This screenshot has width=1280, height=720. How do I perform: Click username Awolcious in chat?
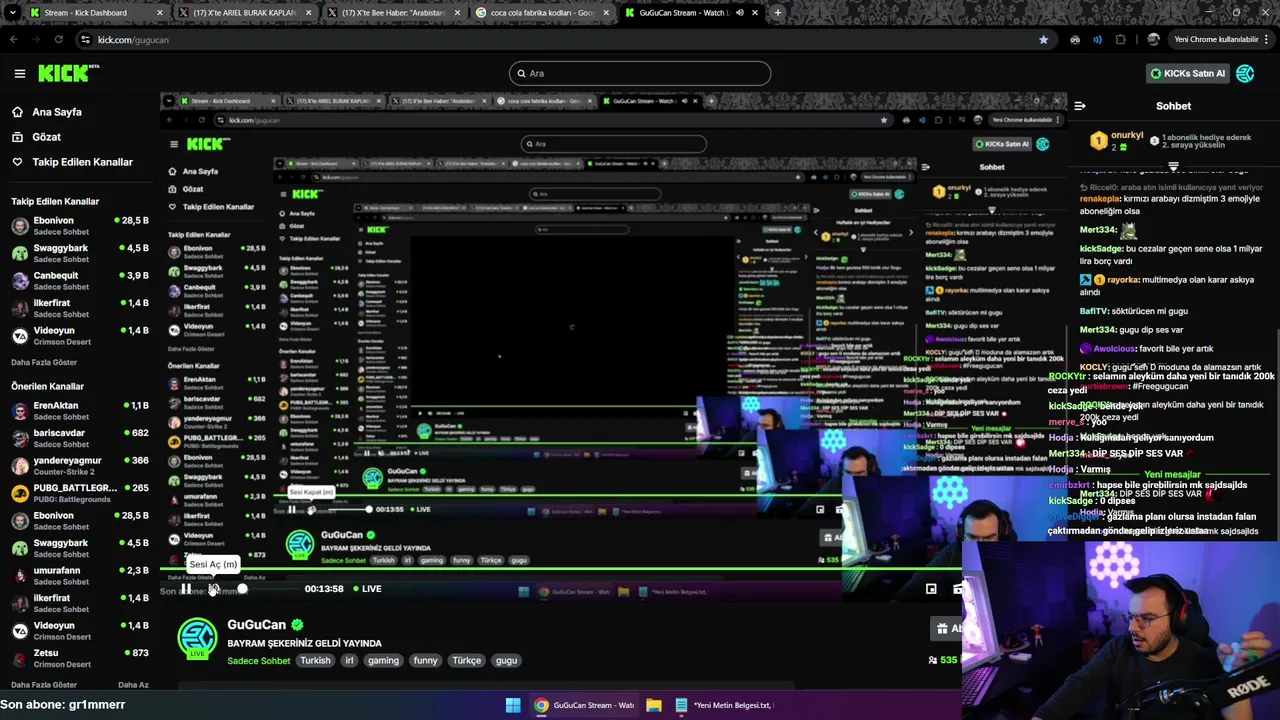pos(1114,349)
